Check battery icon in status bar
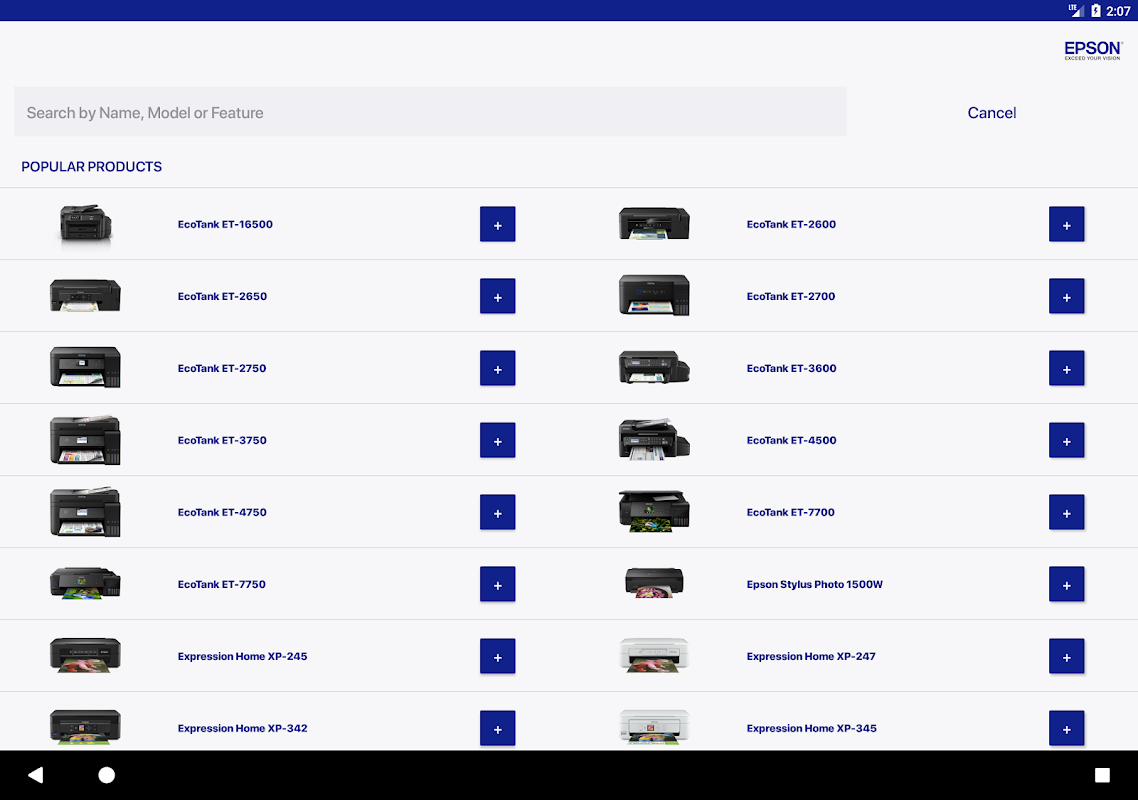Image resolution: width=1138 pixels, height=800 pixels. [x=1096, y=10]
